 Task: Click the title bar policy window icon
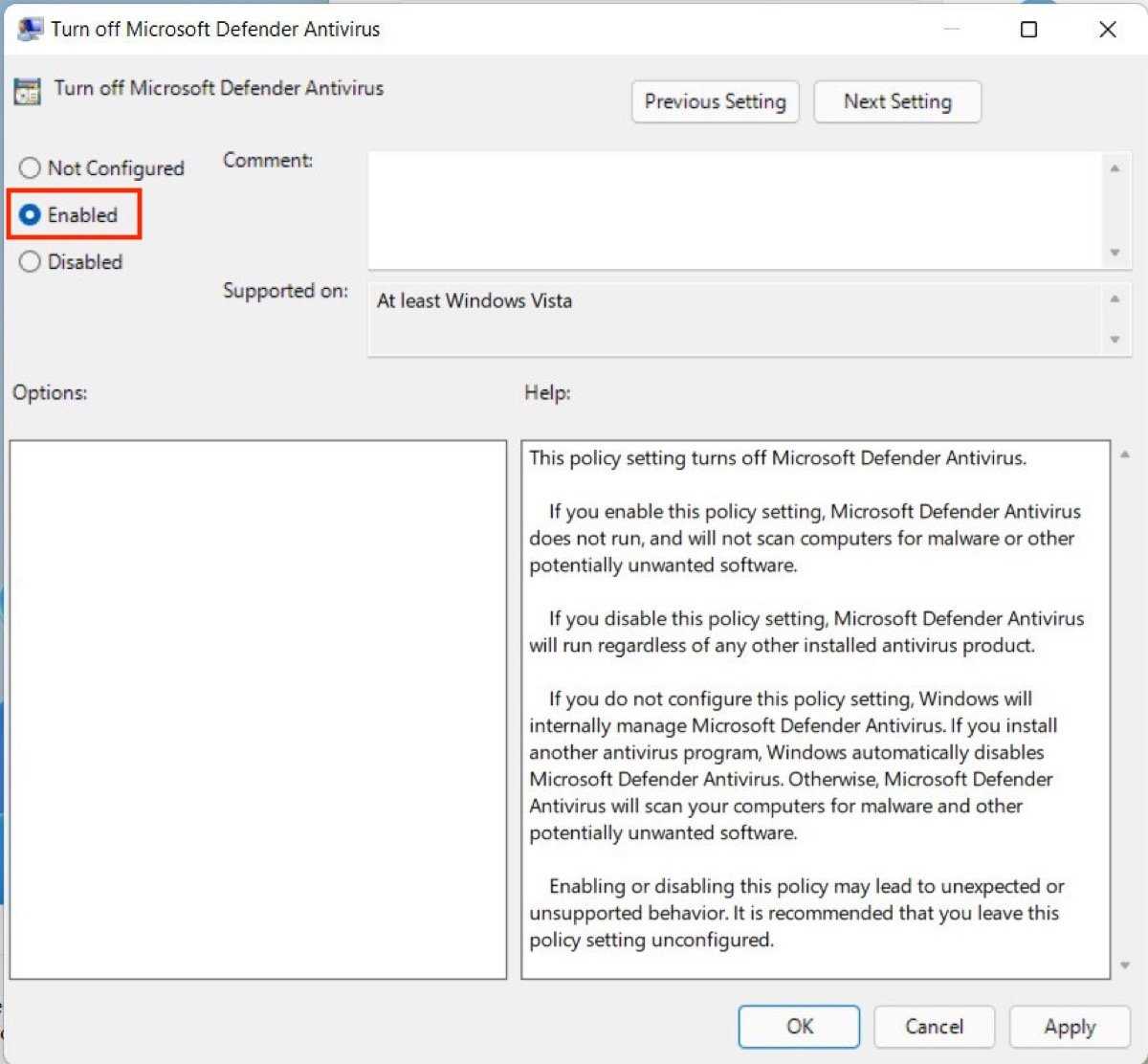click(30, 29)
